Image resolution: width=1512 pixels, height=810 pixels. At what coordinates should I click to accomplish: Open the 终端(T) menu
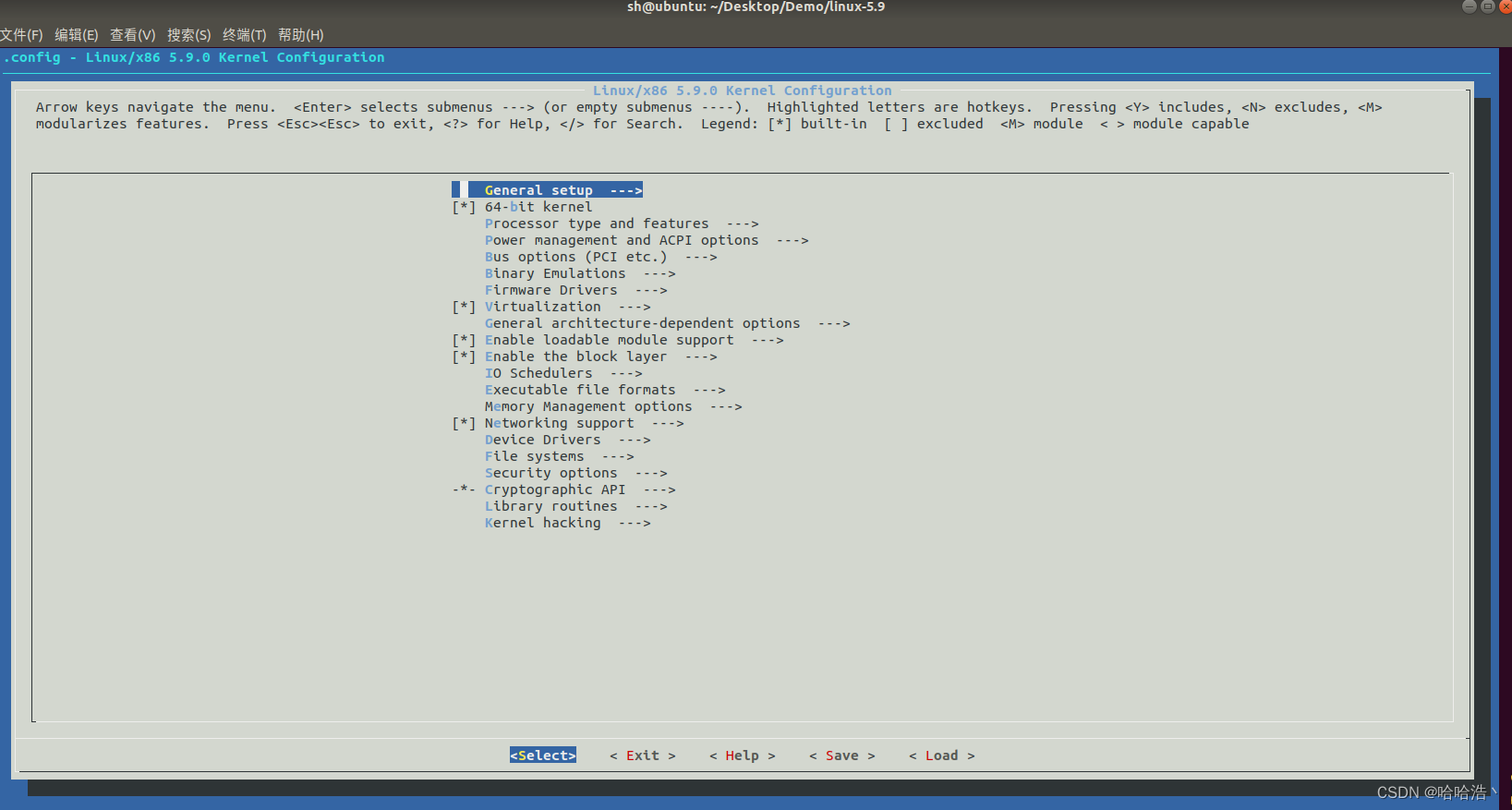[x=245, y=35]
